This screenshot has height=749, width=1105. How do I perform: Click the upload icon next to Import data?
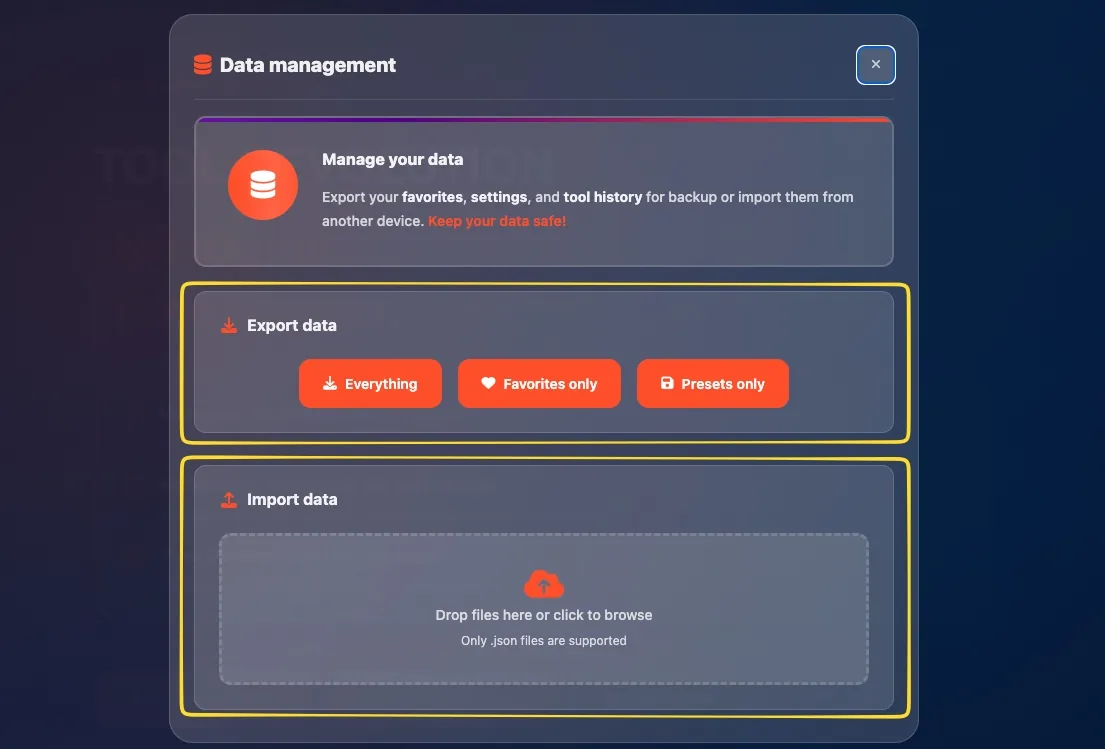[228, 499]
